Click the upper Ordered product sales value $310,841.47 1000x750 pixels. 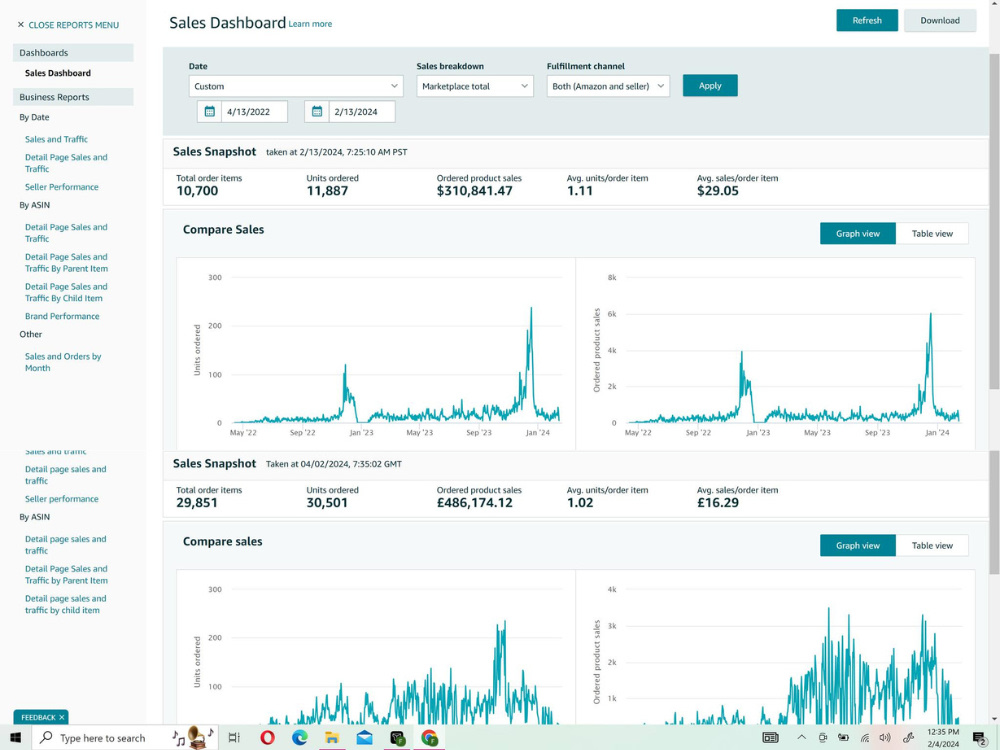[474, 191]
